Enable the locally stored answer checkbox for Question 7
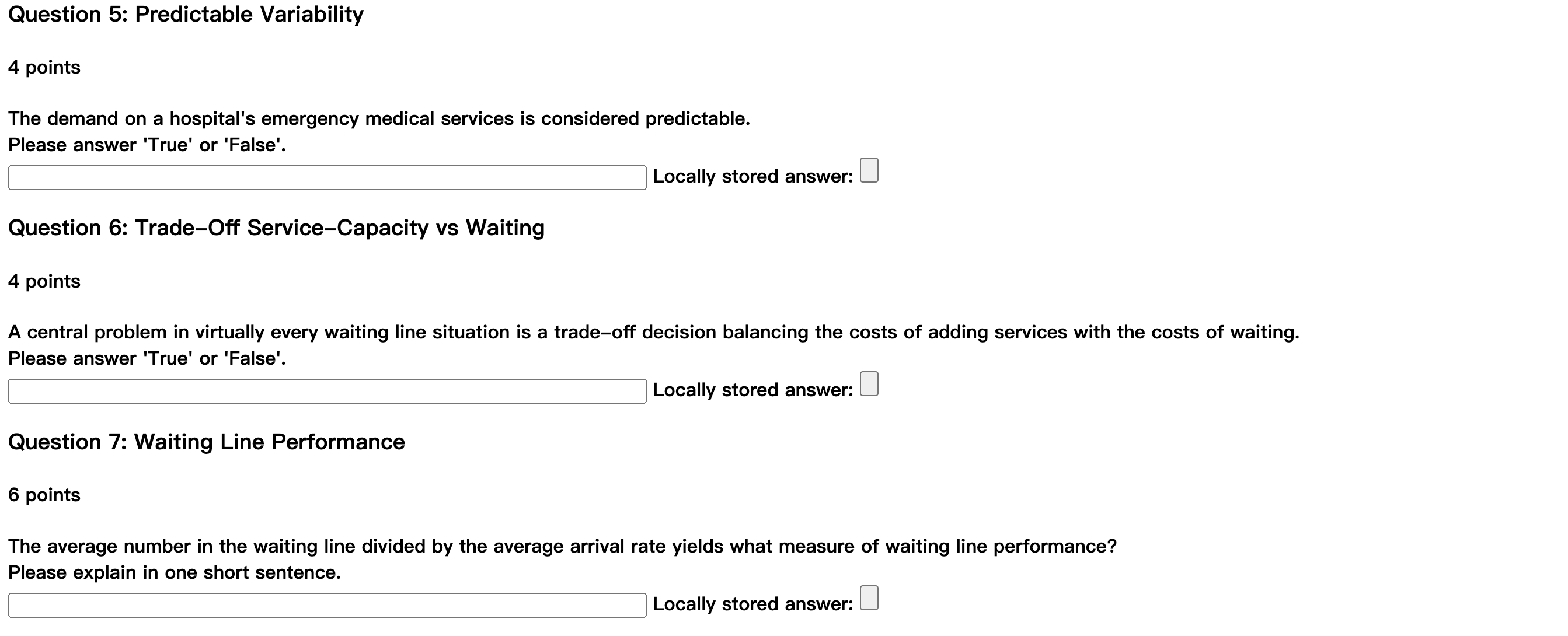This screenshot has width=1568, height=636. tap(869, 599)
